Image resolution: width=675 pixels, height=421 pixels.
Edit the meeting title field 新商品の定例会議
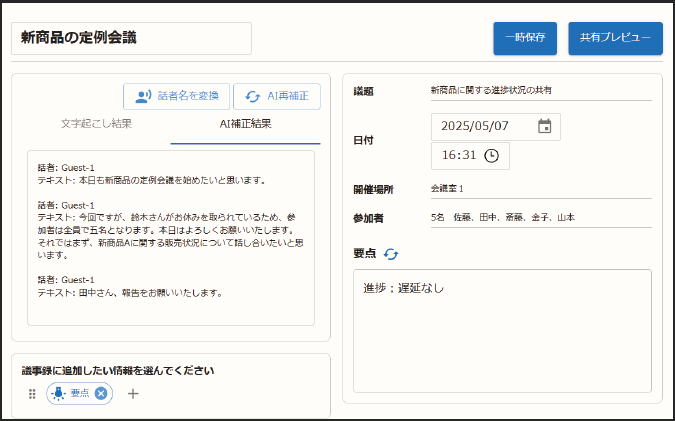(x=131, y=38)
